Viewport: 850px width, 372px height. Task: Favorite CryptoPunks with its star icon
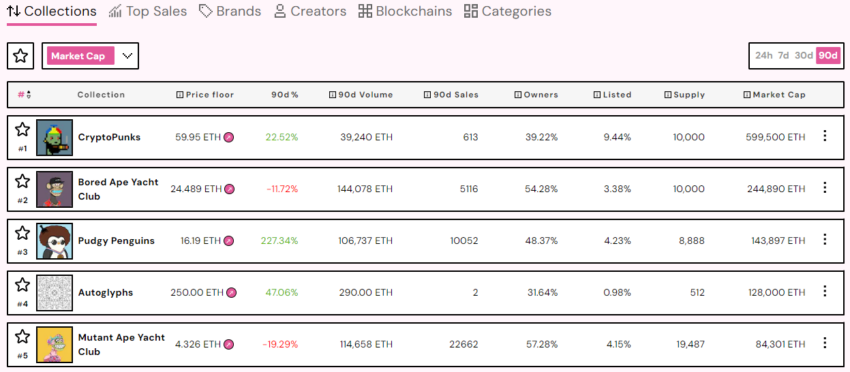pos(22,130)
